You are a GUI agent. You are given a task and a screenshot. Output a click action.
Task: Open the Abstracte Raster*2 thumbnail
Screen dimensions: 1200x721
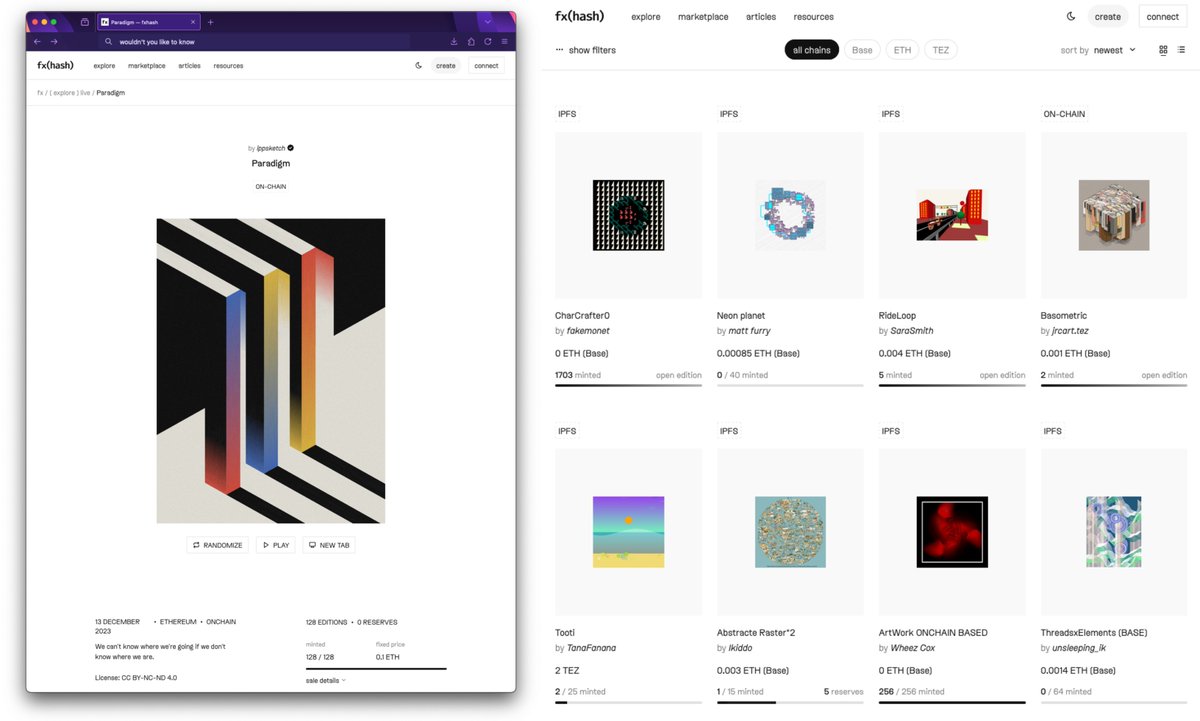click(791, 532)
